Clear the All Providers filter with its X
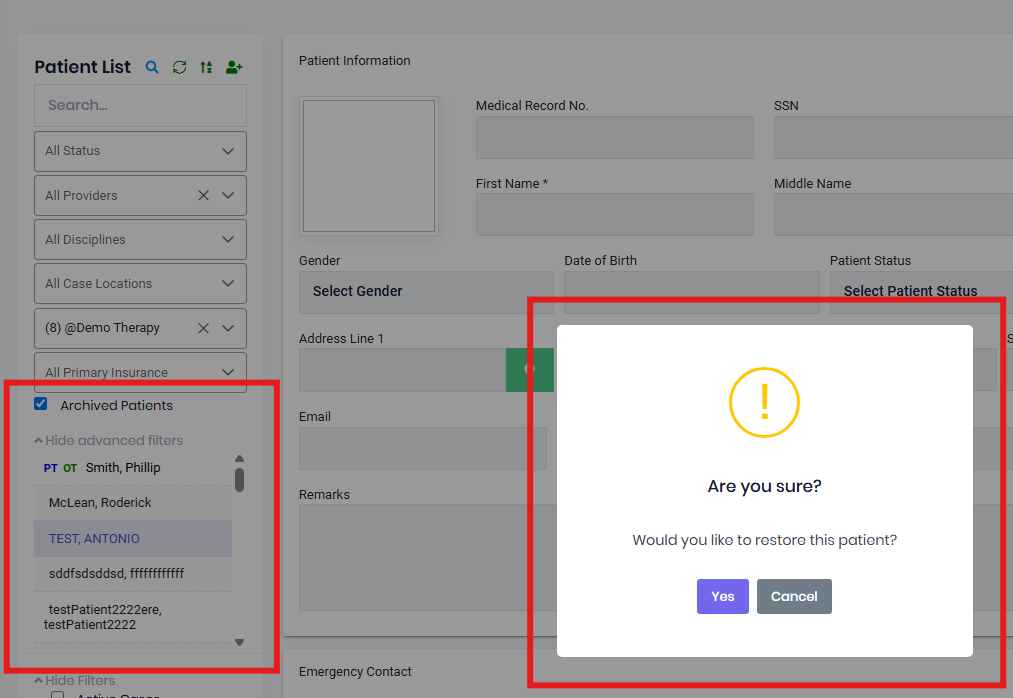1013x698 pixels. tap(204, 195)
